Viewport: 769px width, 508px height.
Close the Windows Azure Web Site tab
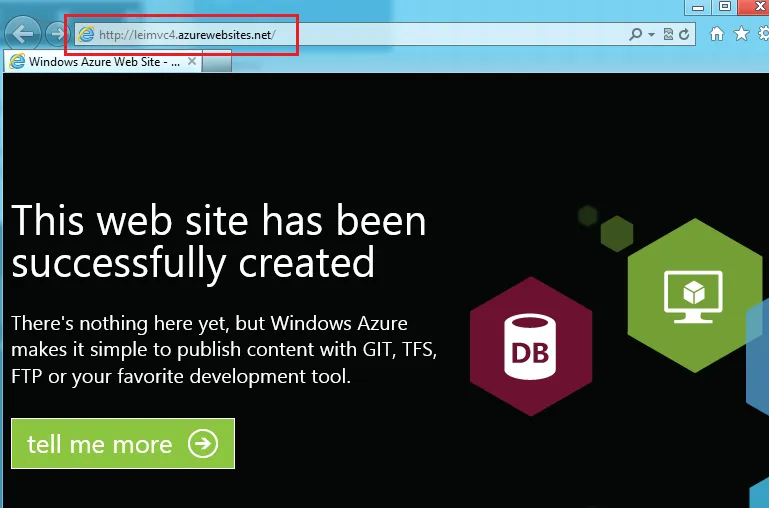pos(192,61)
